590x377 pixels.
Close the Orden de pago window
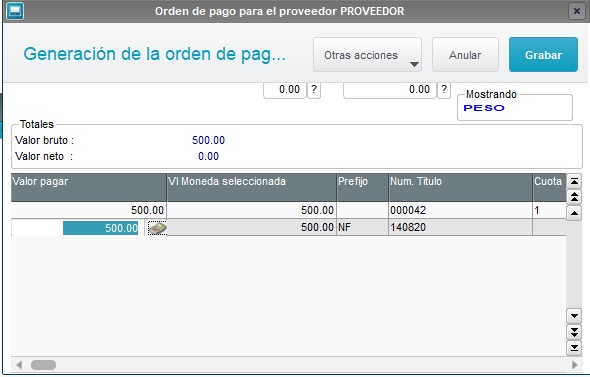[x=576, y=11]
